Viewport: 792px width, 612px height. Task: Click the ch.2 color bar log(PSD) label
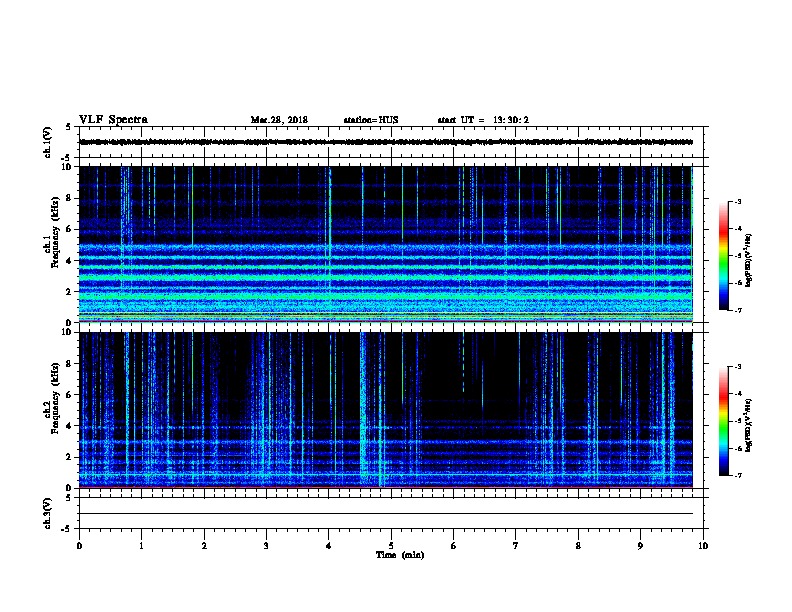click(749, 425)
